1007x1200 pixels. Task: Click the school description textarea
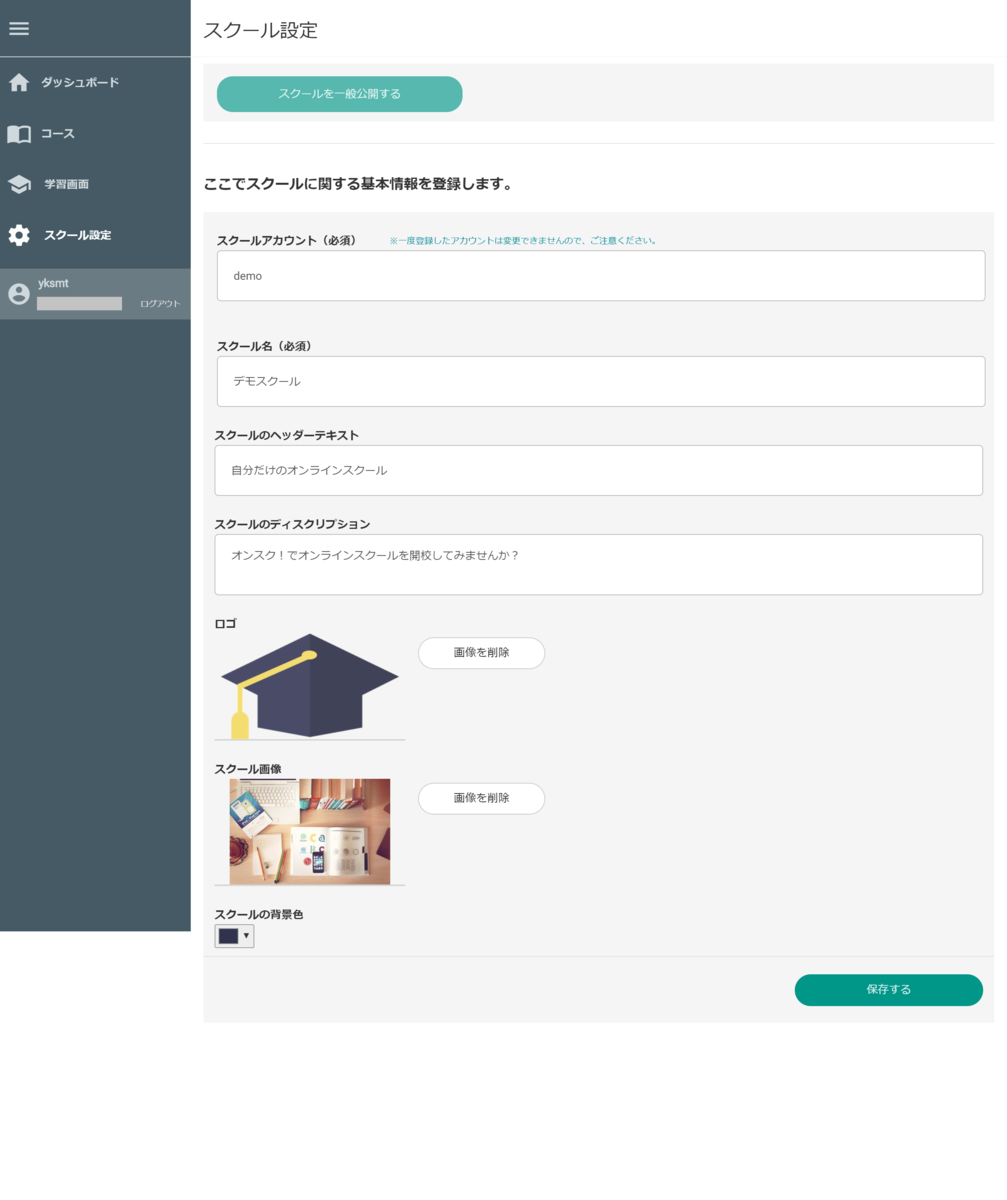point(599,564)
